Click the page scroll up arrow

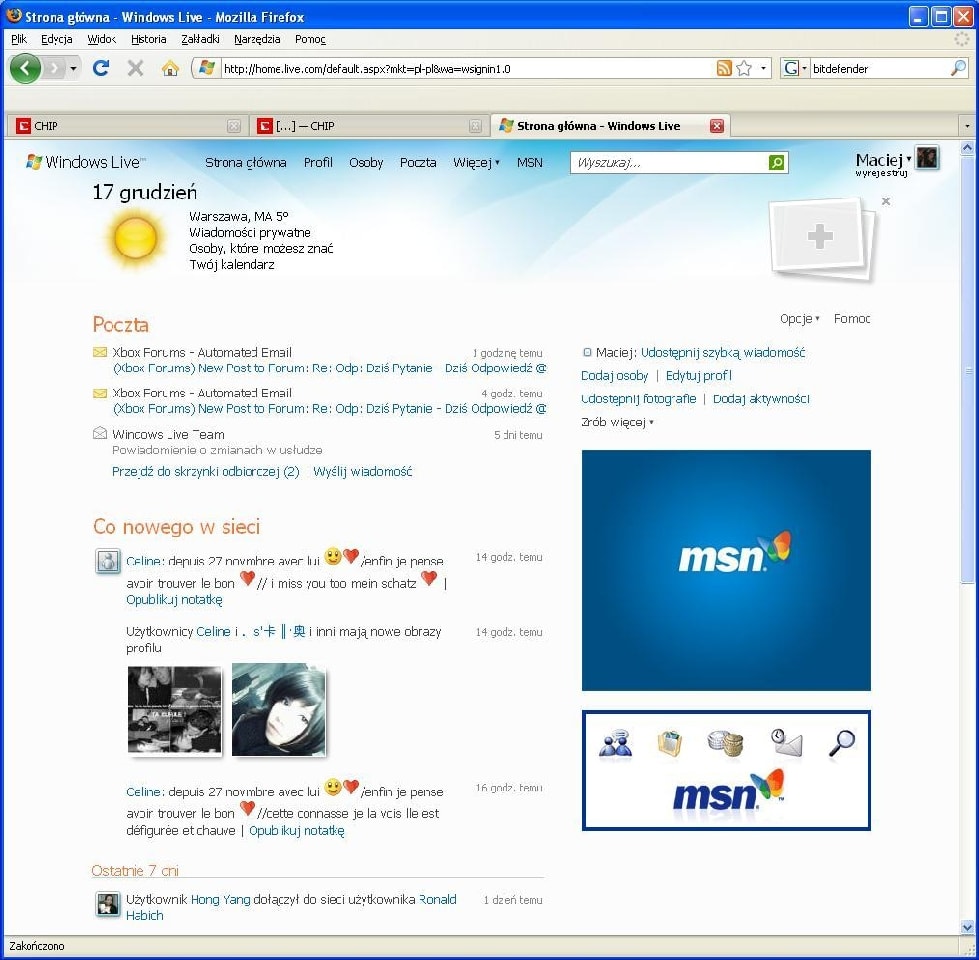click(x=967, y=148)
